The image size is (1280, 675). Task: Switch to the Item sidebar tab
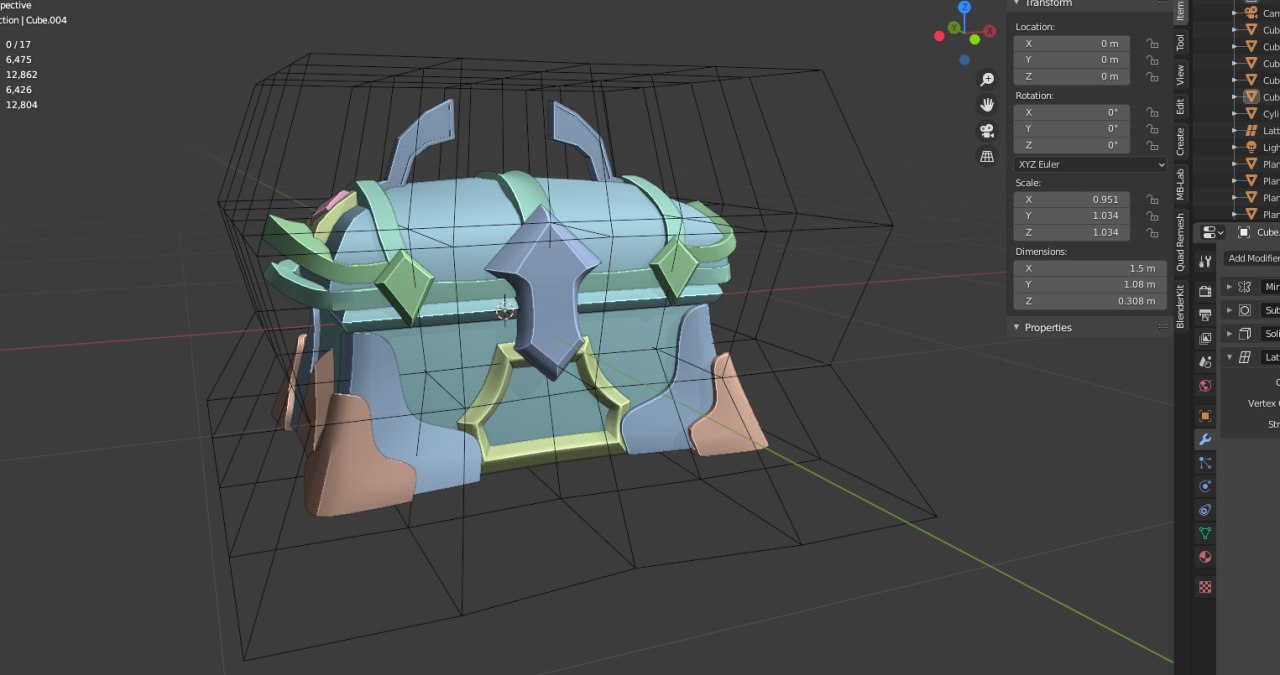click(x=1180, y=10)
